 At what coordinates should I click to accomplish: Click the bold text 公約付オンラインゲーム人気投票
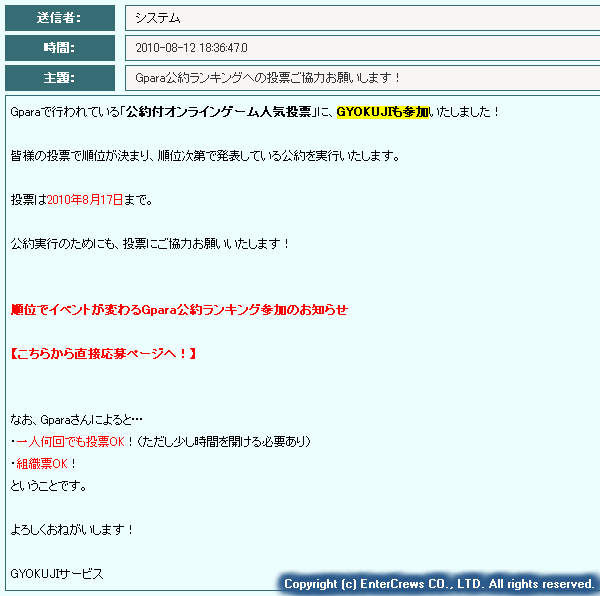[218, 112]
